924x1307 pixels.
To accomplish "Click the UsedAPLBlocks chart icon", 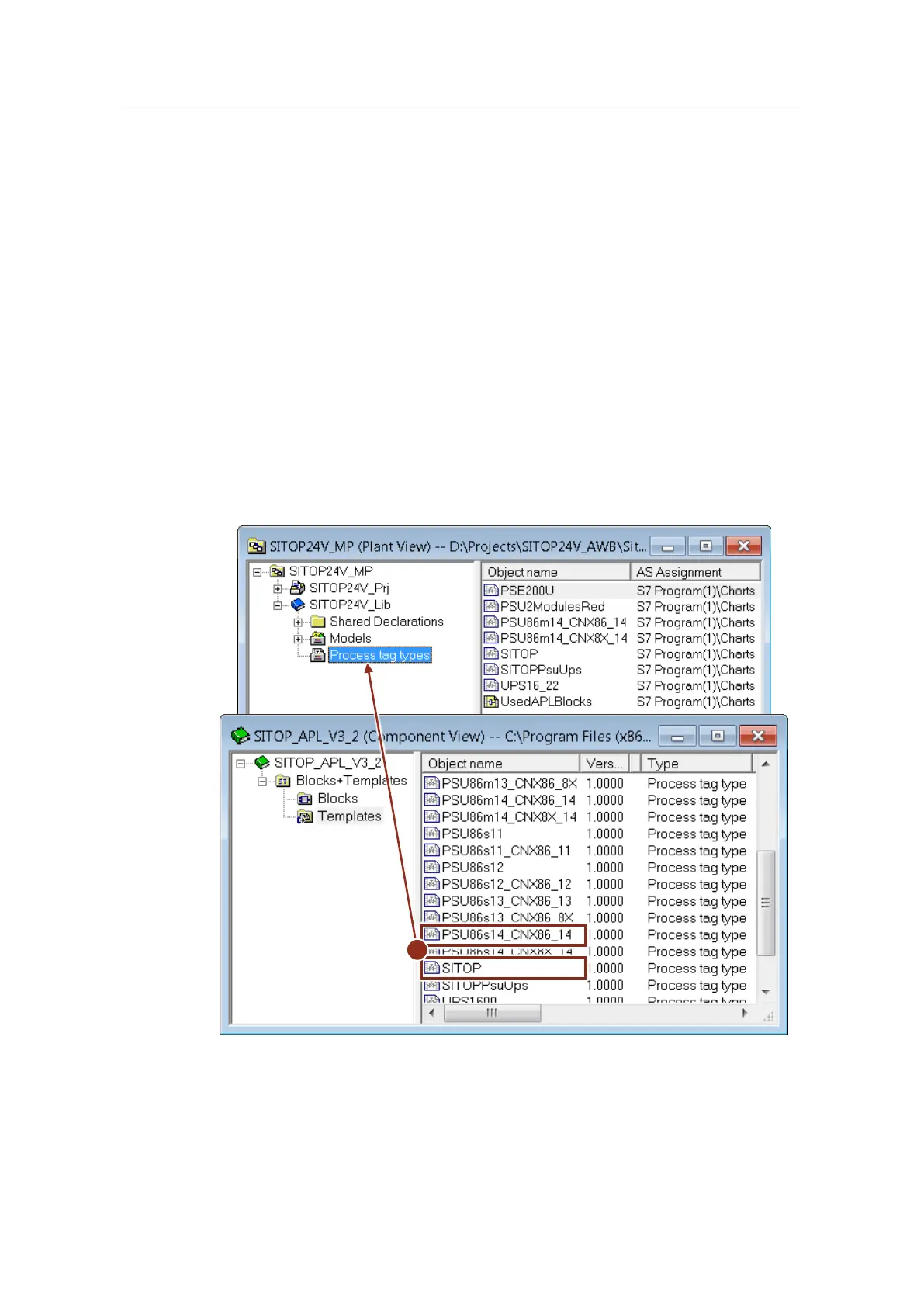I will [x=491, y=702].
